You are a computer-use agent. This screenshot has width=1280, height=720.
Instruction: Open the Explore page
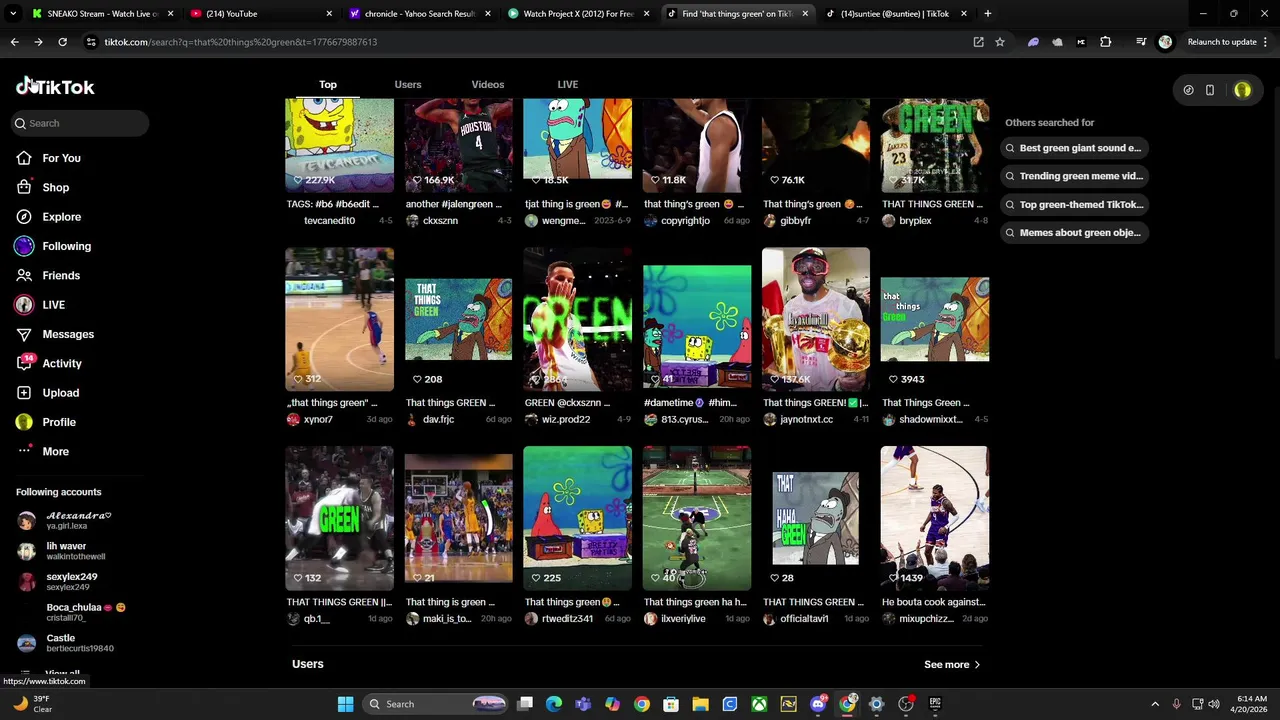[x=61, y=217]
